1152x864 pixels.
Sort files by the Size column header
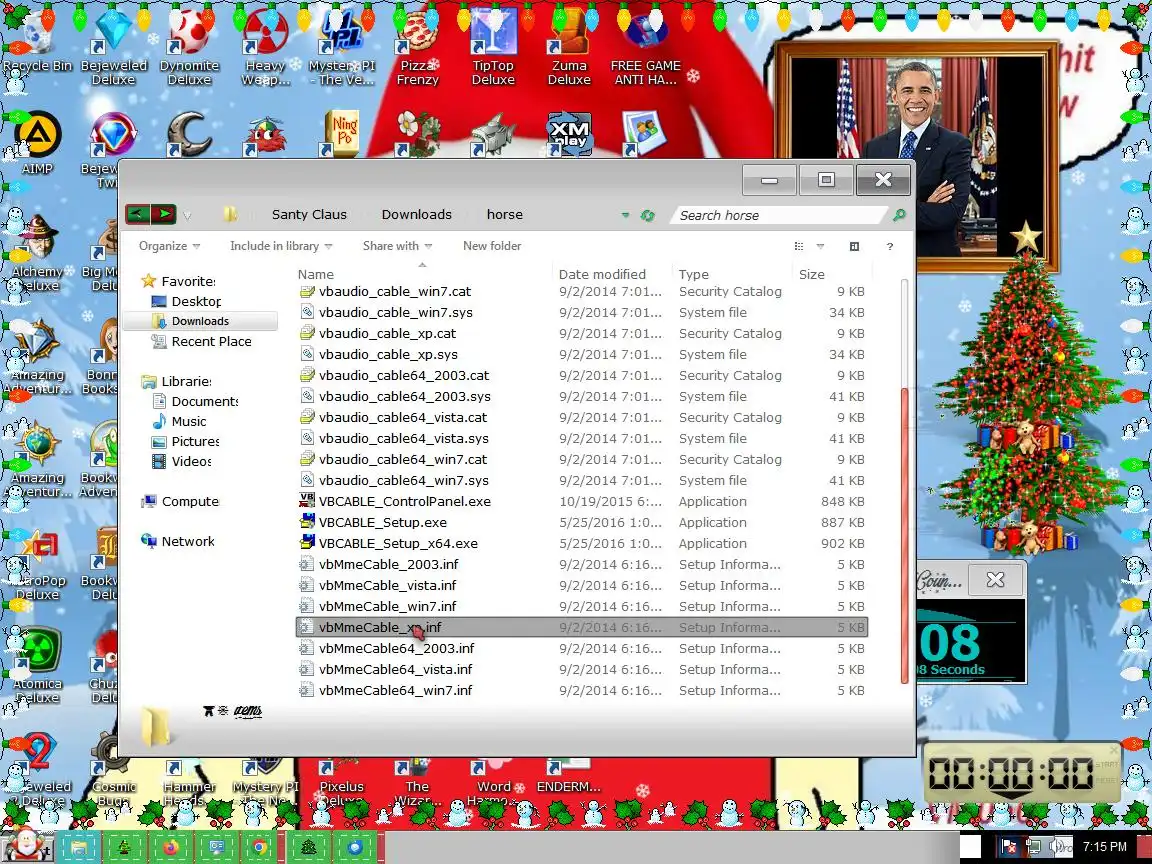coord(832,274)
